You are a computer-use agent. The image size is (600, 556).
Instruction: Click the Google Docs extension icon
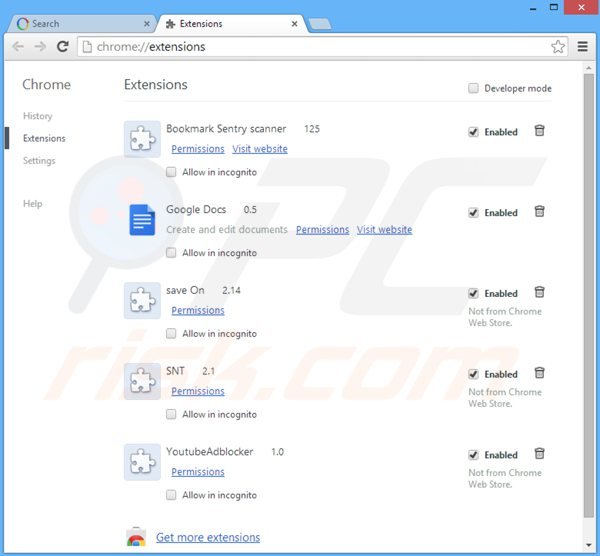(142, 219)
